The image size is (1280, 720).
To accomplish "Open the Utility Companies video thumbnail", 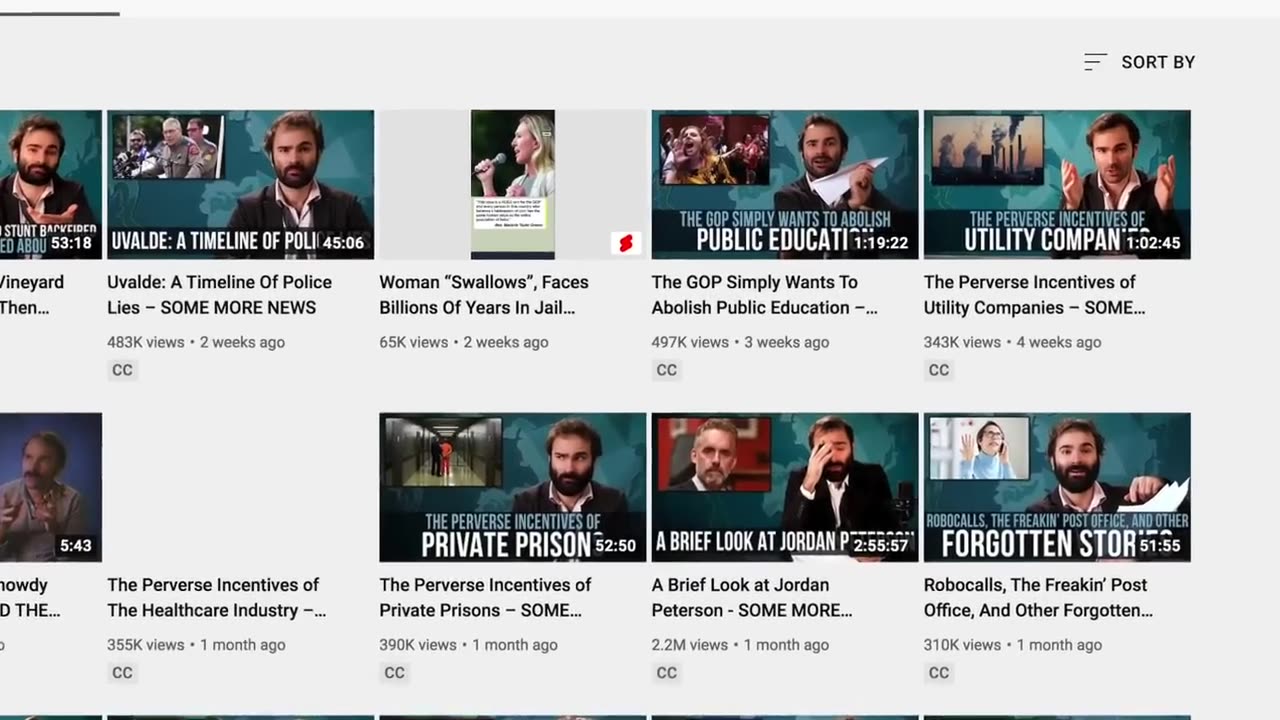I will tap(1057, 185).
